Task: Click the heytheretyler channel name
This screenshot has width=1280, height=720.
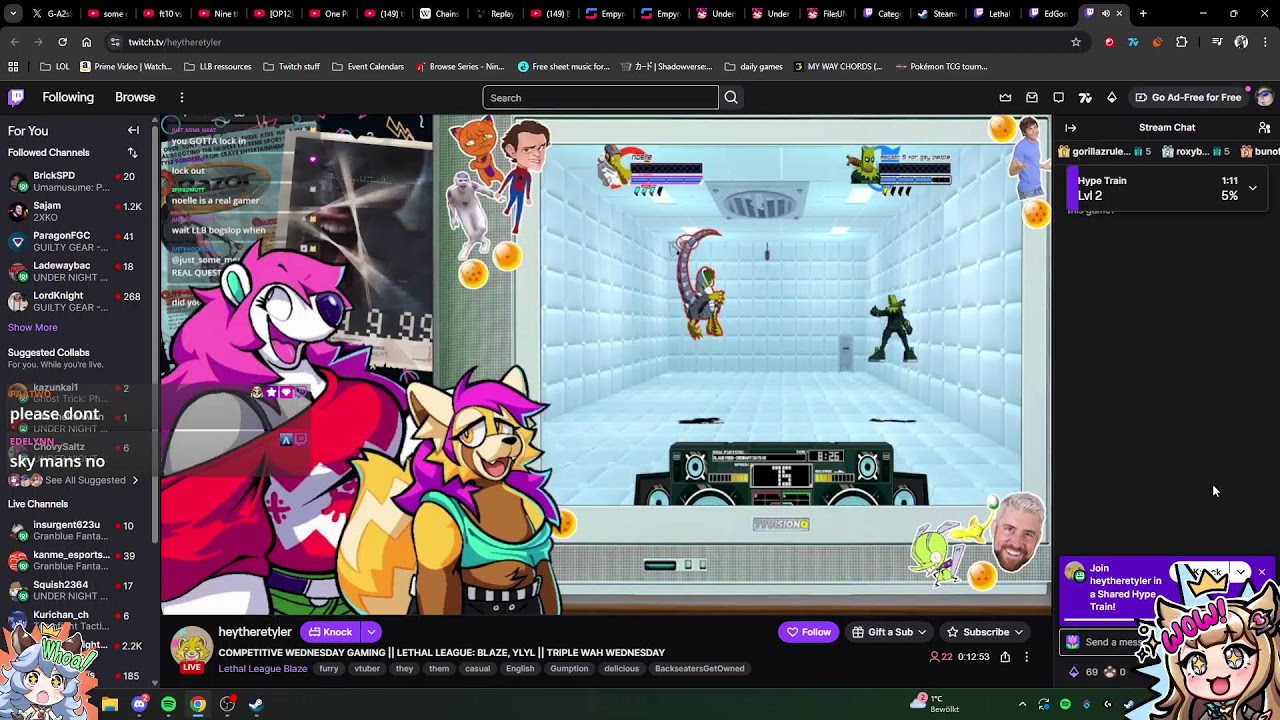Action: tap(255, 632)
